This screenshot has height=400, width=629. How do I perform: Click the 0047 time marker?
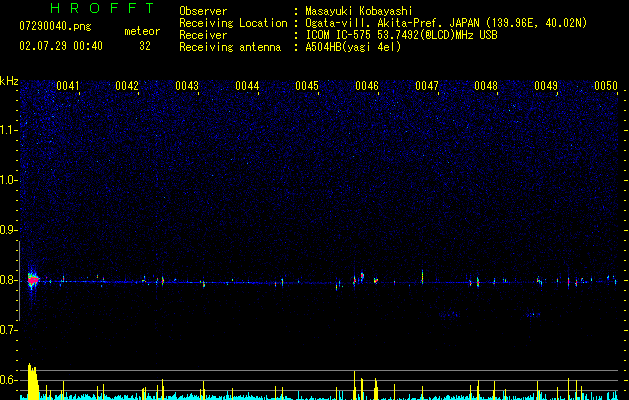[x=427, y=86]
